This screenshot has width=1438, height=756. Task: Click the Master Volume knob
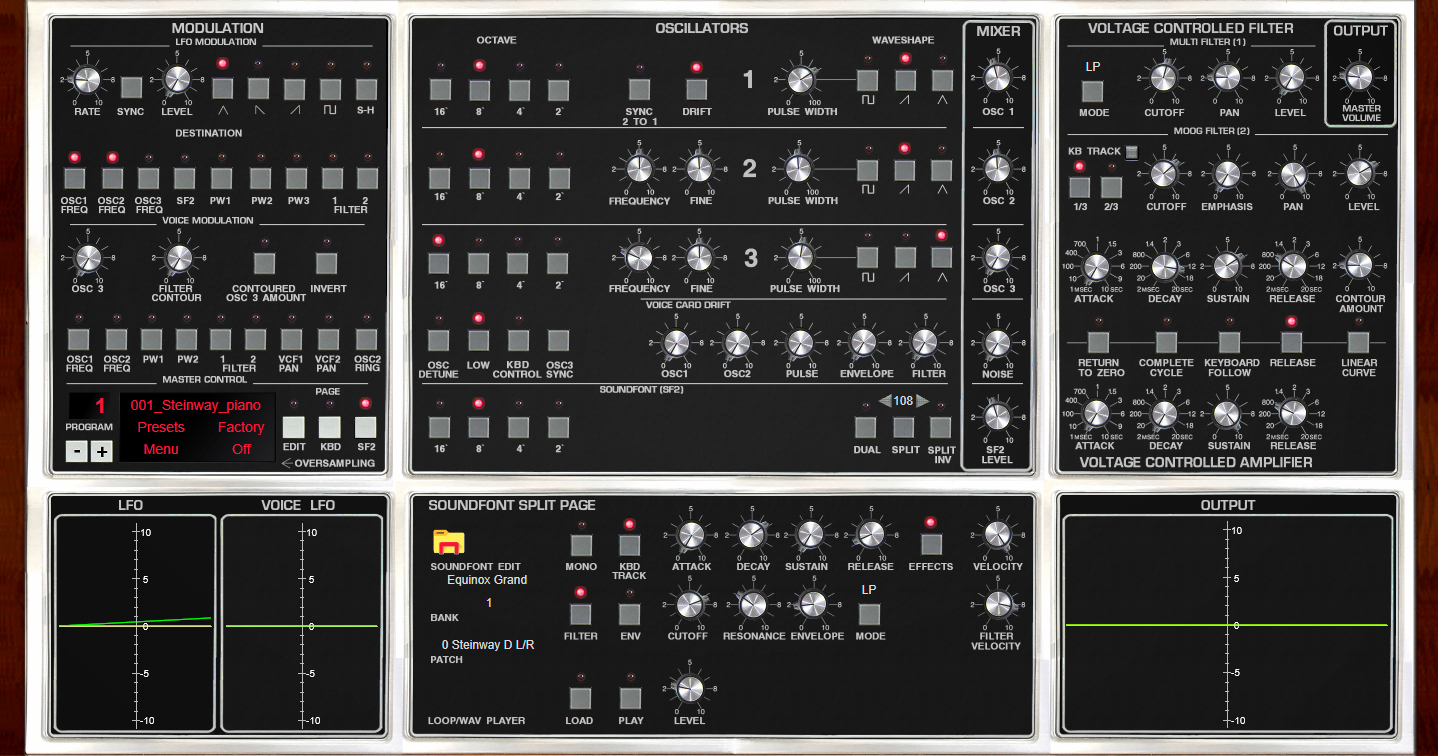coord(1360,78)
